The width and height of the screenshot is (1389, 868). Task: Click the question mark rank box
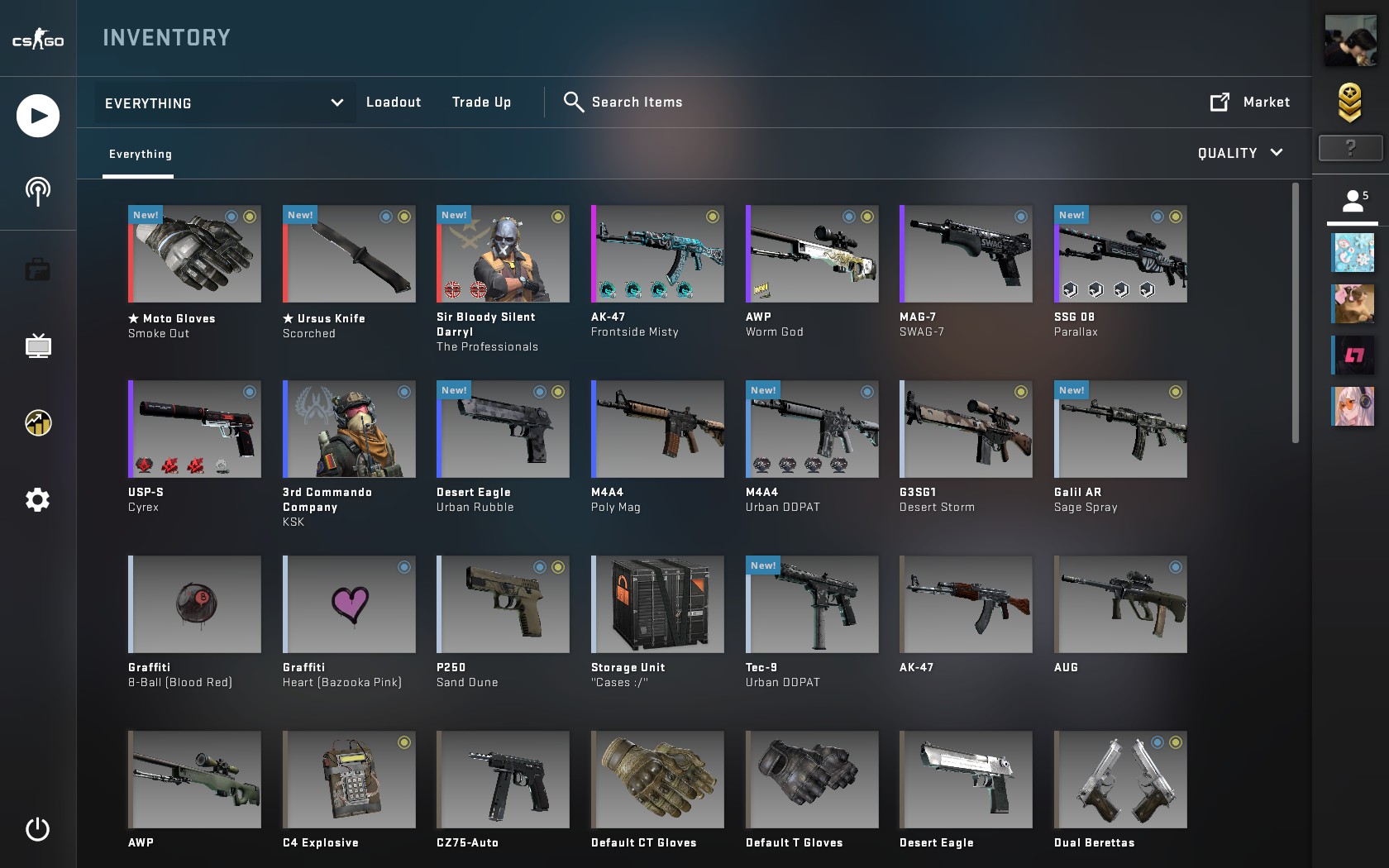[1350, 148]
